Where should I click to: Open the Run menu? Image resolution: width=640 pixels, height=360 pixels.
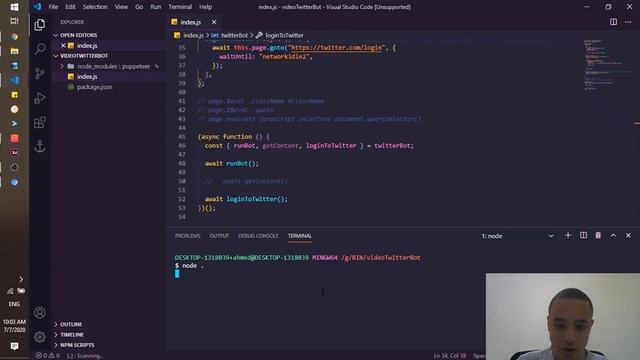(156, 7)
